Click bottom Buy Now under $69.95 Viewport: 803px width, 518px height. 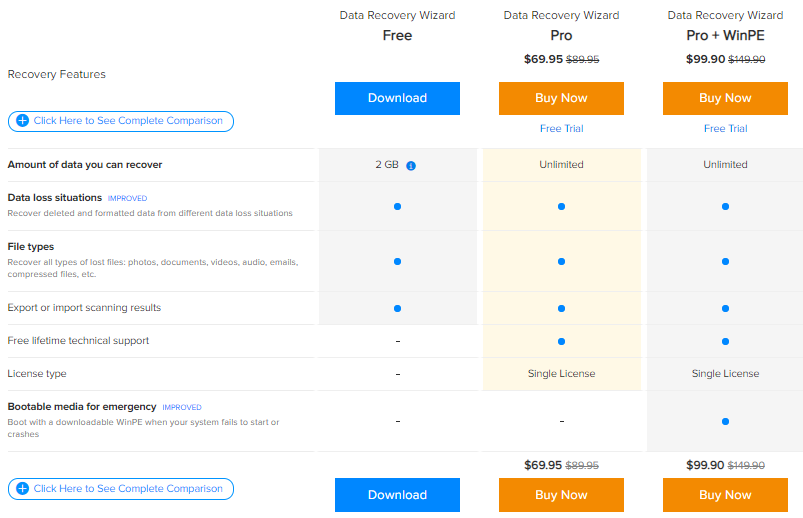click(x=561, y=495)
